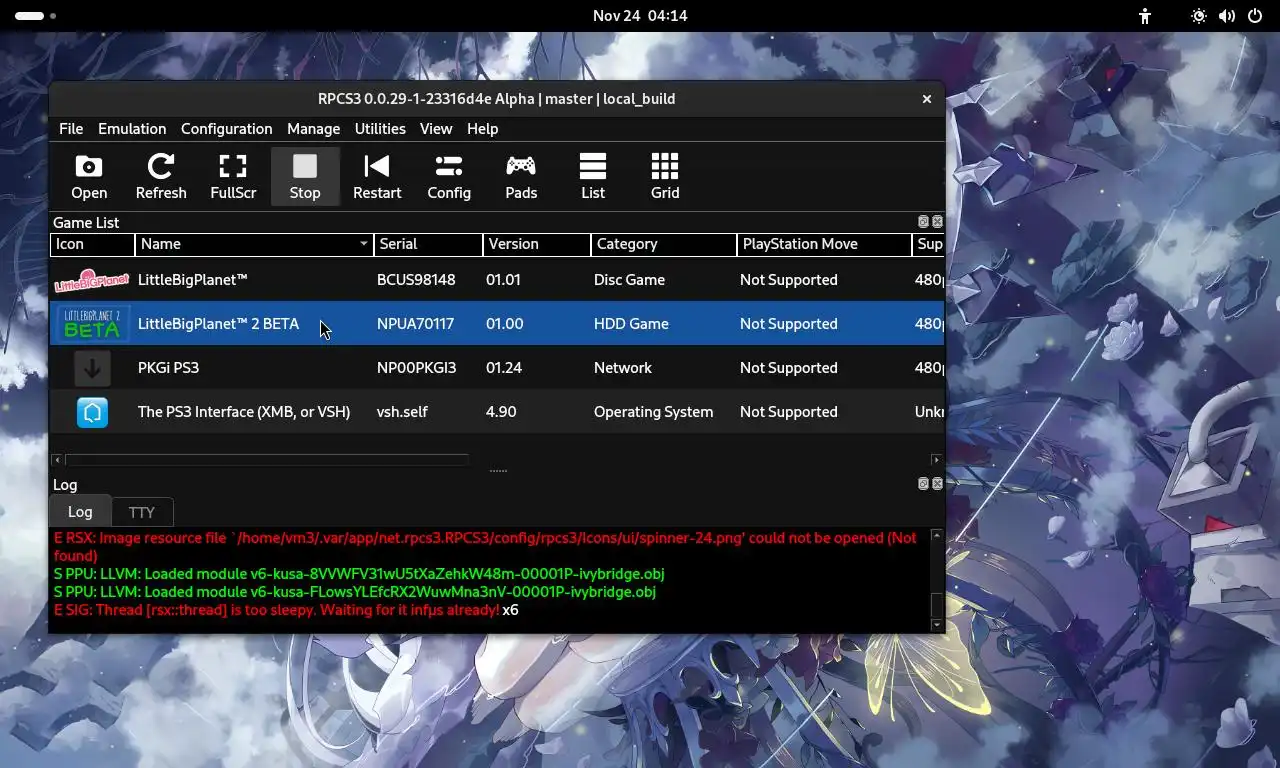Sort by the Icon column header
Screen dimensions: 1280x768
[92, 244]
